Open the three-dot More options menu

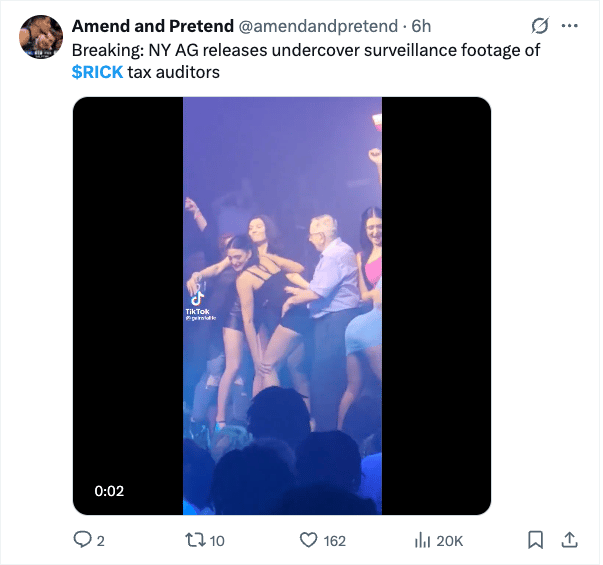pyautogui.click(x=570, y=25)
